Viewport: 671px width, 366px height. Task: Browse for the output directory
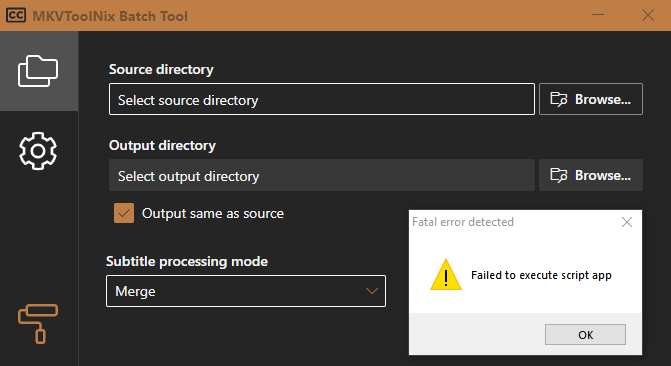(x=591, y=176)
